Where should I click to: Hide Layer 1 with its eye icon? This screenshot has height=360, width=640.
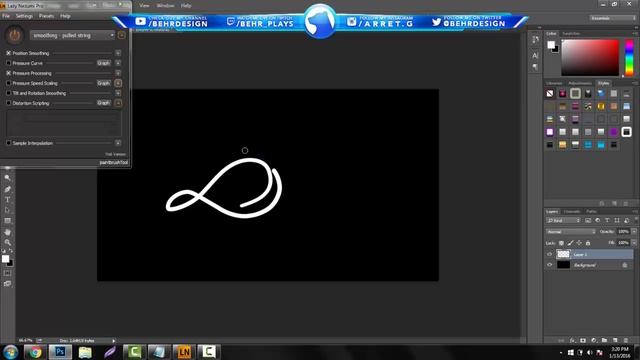click(x=549, y=254)
